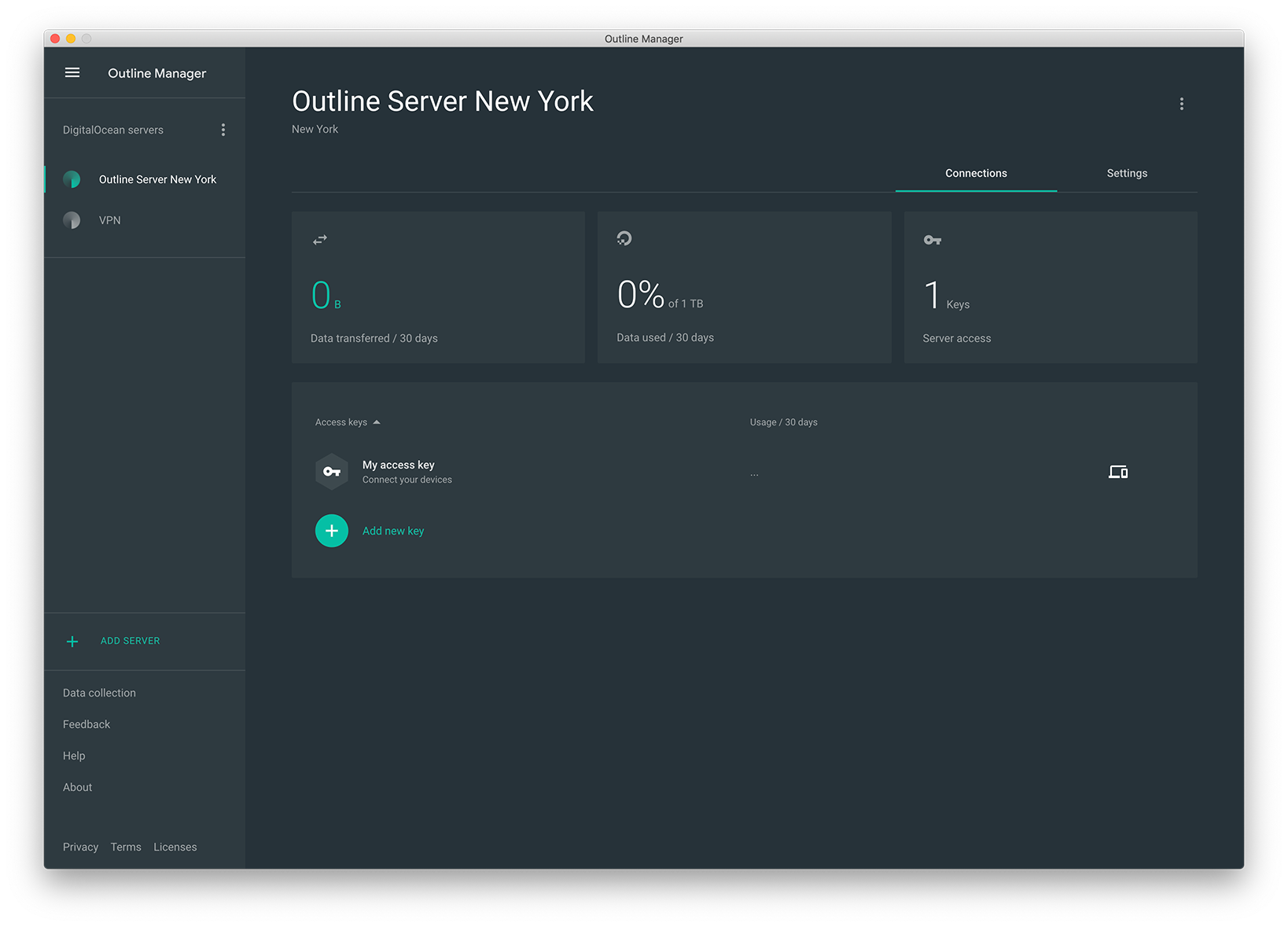The image size is (1288, 927).
Task: Click the New York location subtitle
Action: tap(315, 129)
